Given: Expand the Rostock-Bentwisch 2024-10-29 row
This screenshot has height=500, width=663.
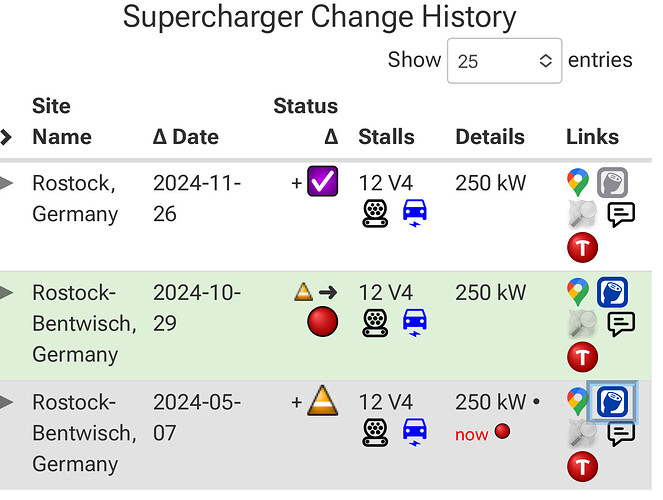Looking at the screenshot, I should coord(6,292).
